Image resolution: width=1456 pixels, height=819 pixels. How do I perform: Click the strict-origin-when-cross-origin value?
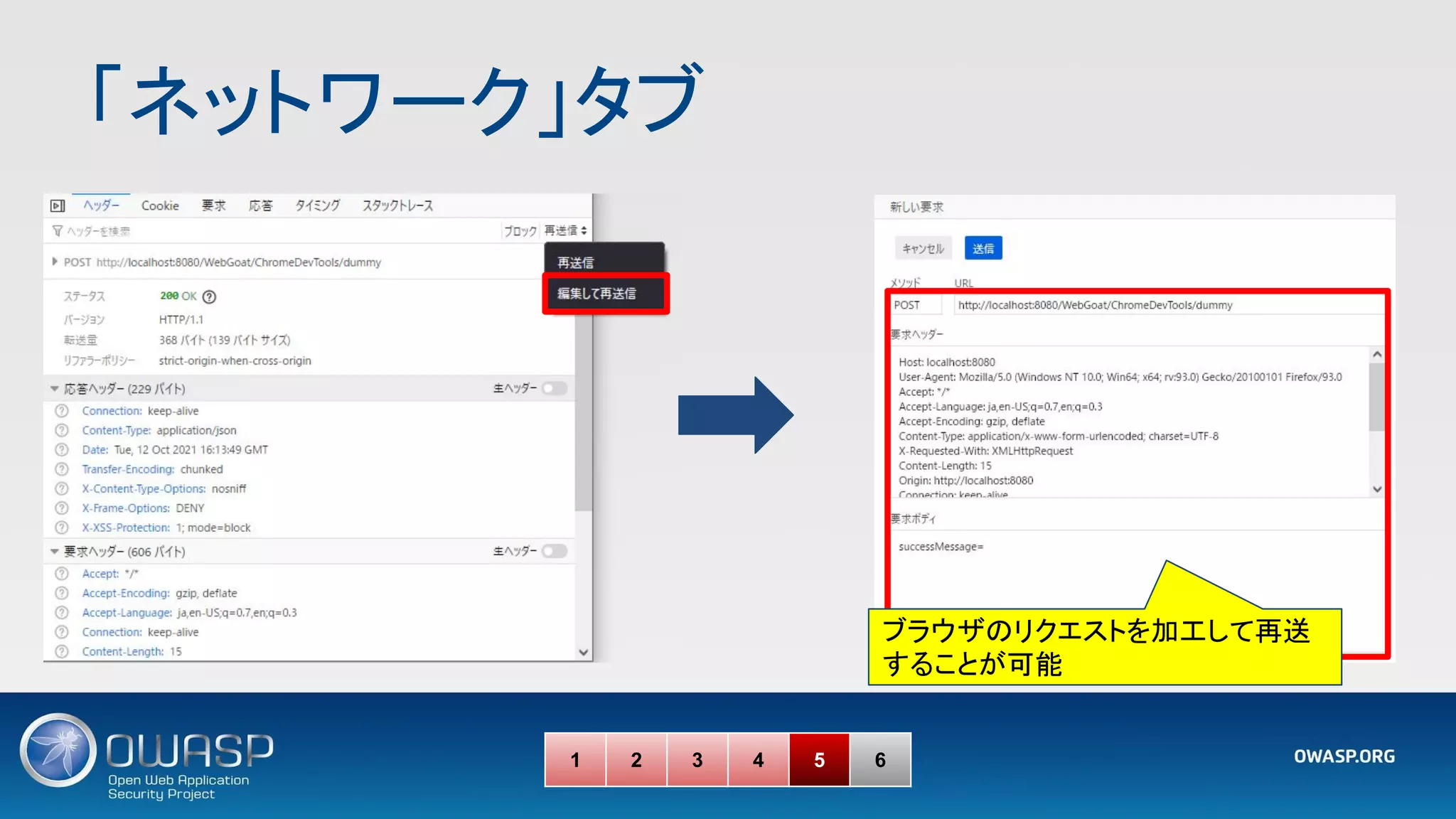(x=235, y=360)
